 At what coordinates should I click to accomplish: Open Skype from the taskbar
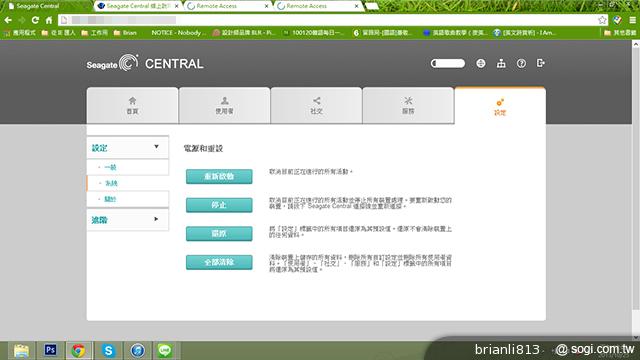tap(108, 350)
